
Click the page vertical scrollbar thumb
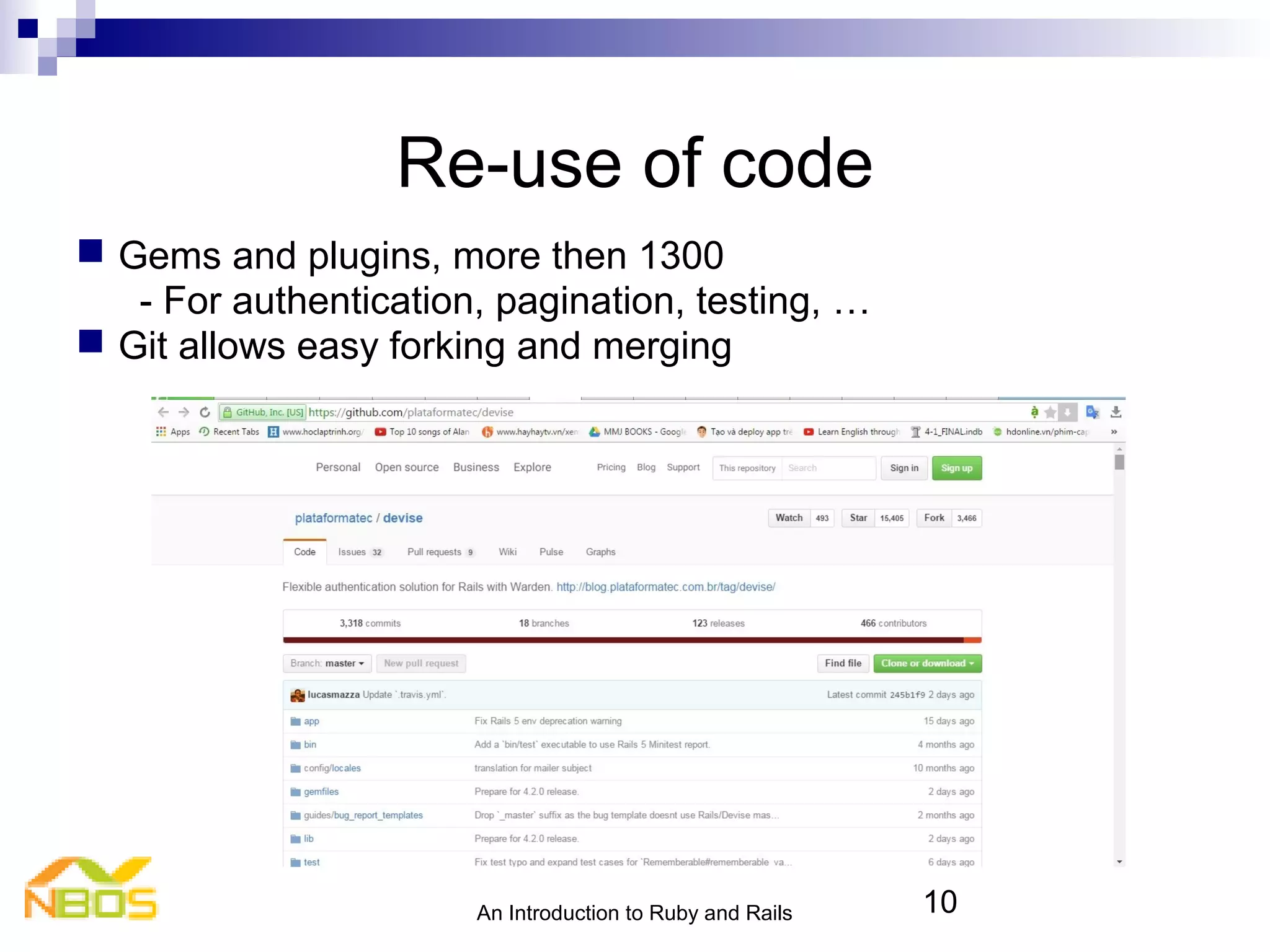coord(1119,462)
